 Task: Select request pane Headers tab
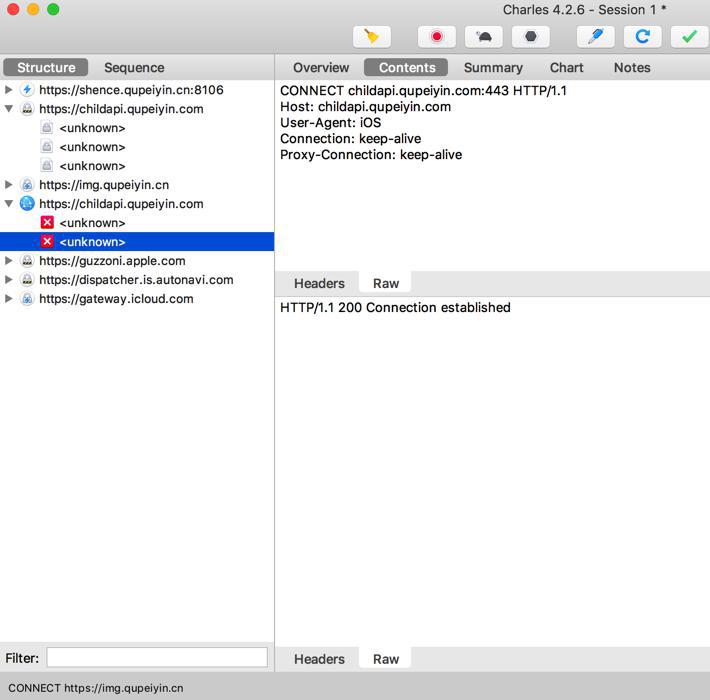coord(319,283)
